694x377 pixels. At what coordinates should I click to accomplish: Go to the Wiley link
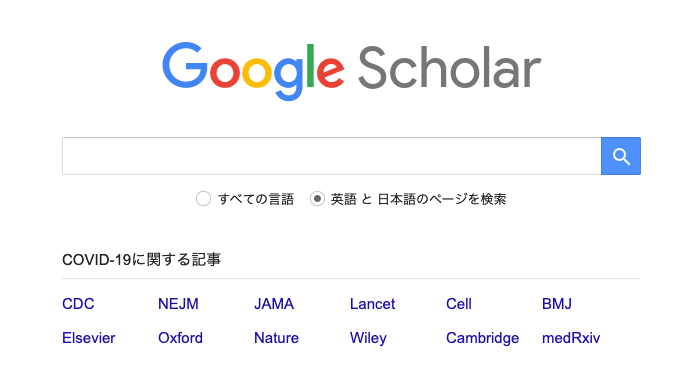368,338
